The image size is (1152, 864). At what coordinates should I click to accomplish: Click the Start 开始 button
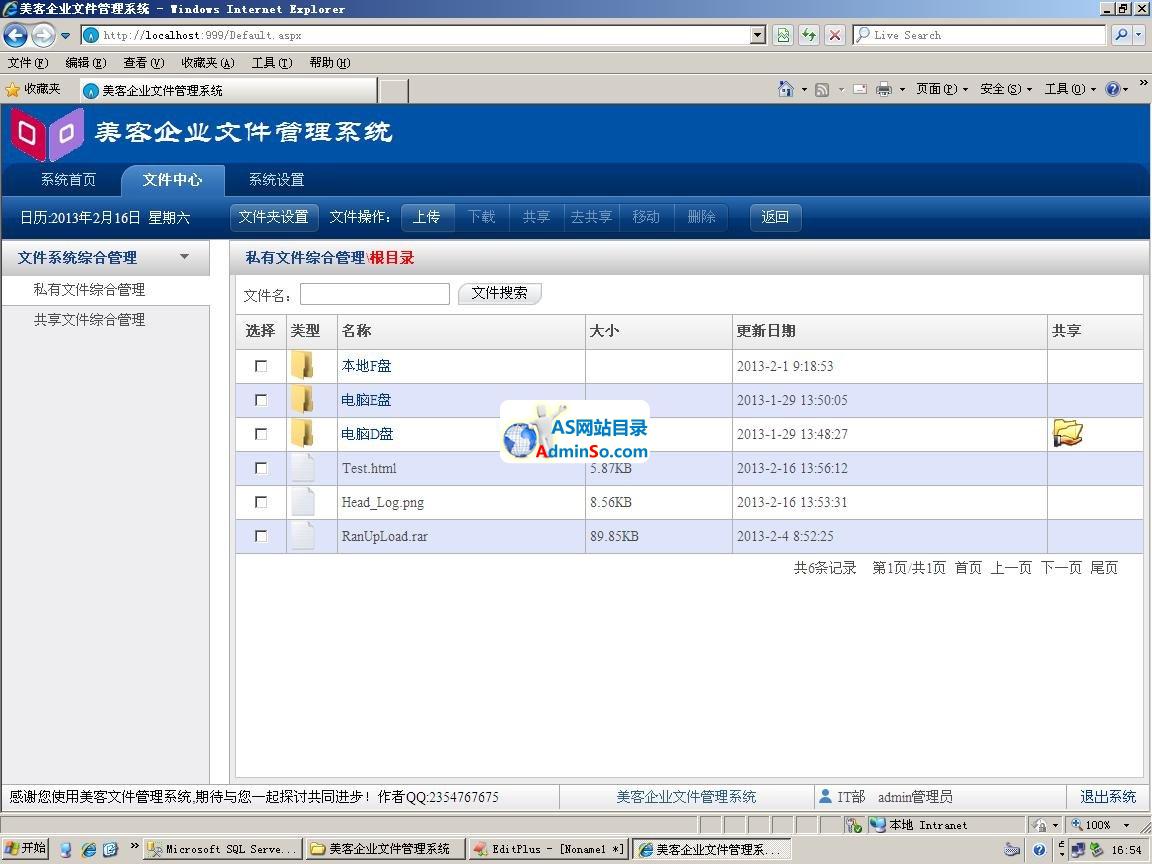[x=25, y=849]
